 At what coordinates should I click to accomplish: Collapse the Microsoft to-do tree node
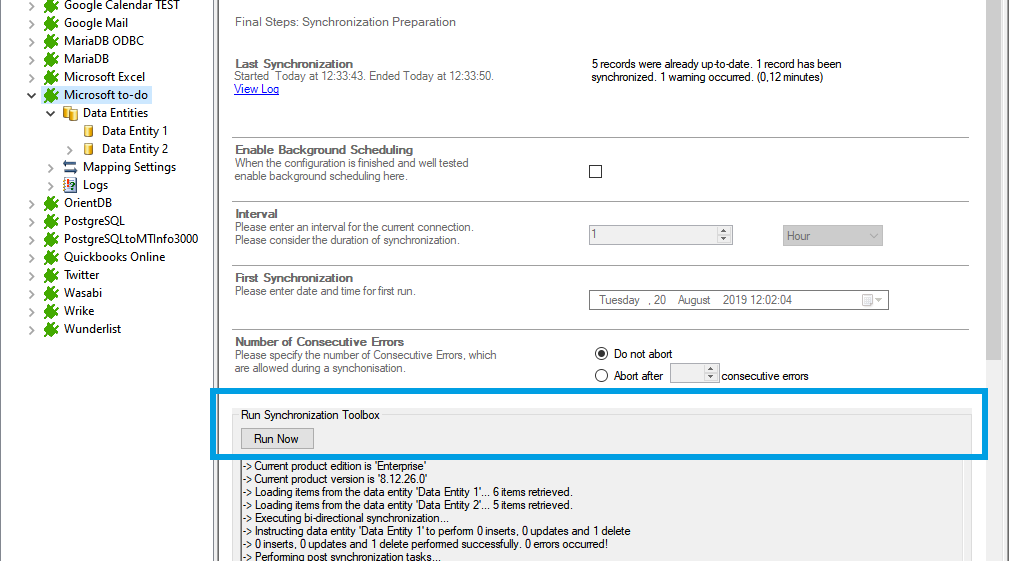click(32, 95)
